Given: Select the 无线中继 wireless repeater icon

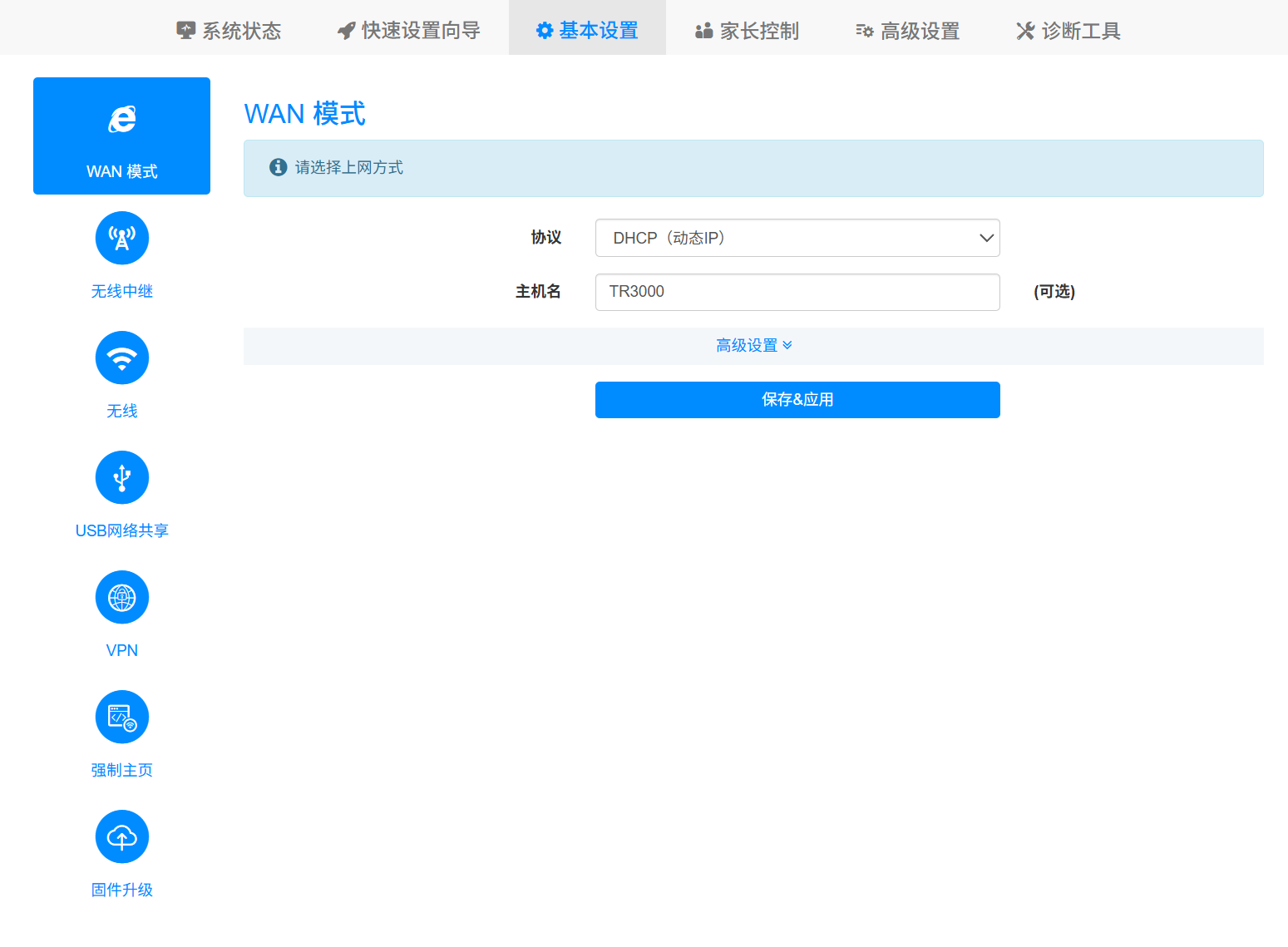Looking at the screenshot, I should tap(121, 238).
